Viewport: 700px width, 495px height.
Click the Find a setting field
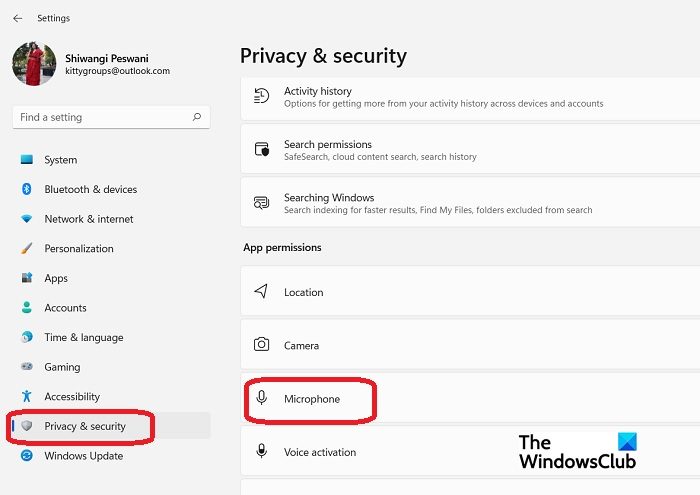tap(111, 117)
